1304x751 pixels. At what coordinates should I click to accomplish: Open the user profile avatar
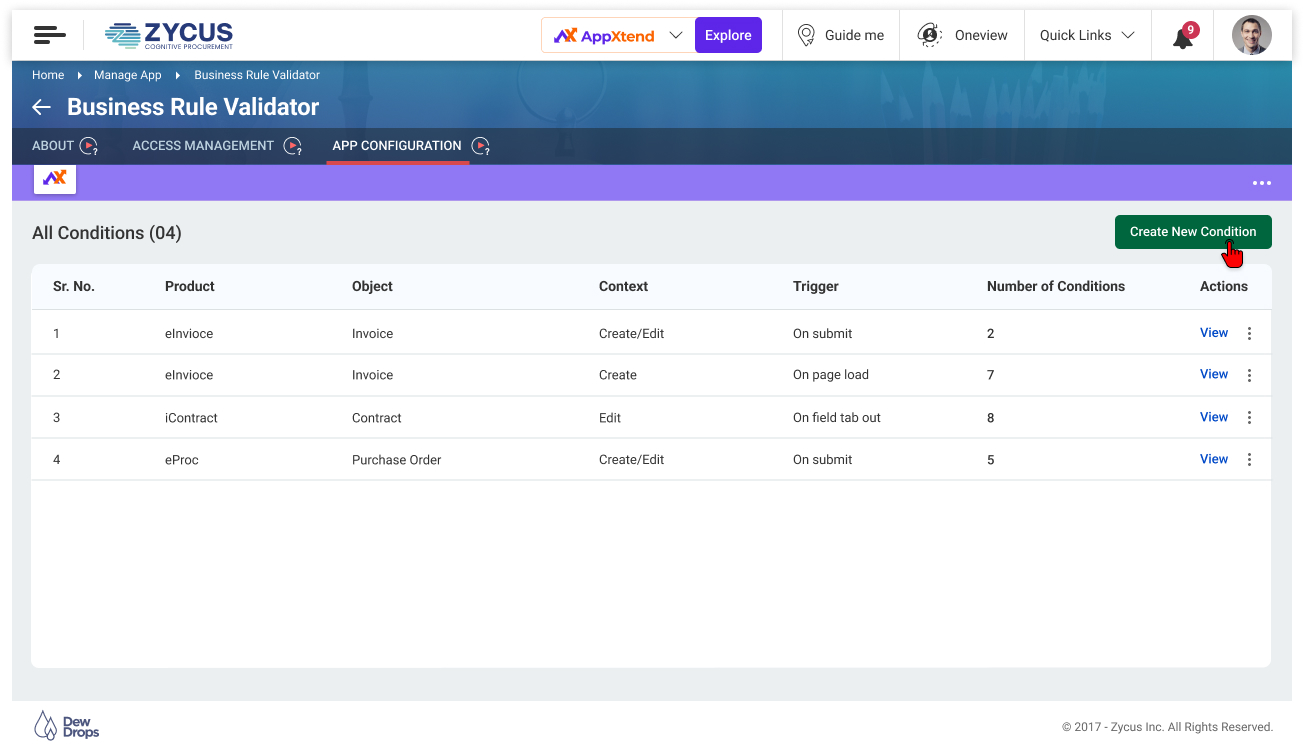tap(1251, 35)
